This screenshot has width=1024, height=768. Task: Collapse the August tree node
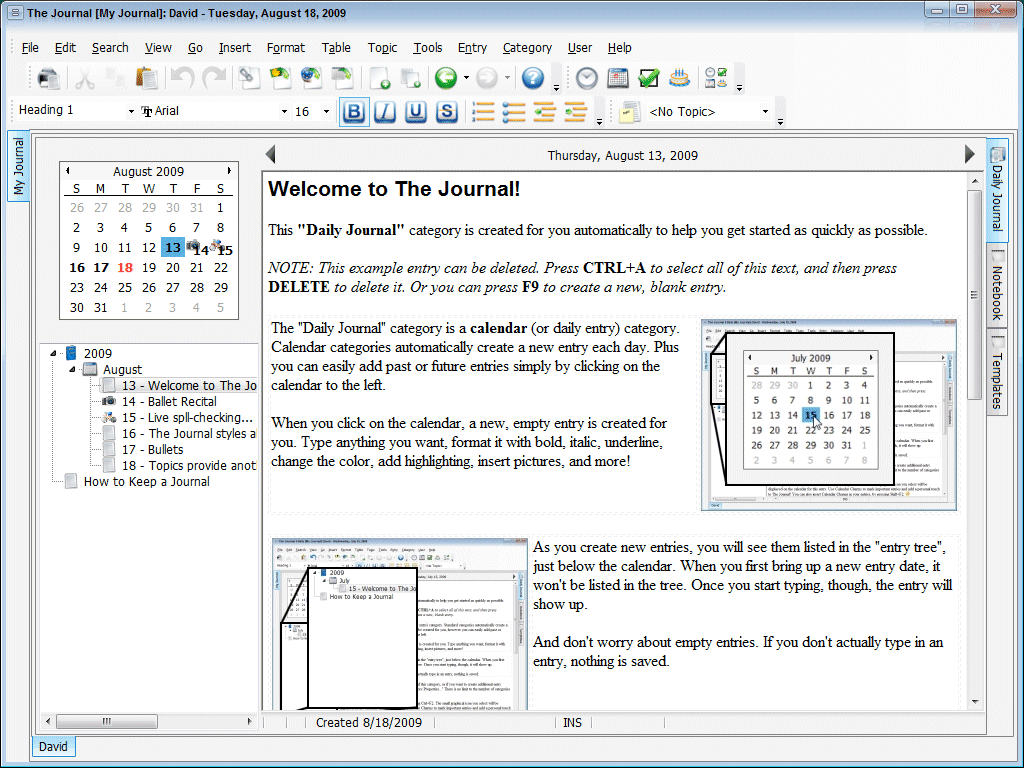click(x=72, y=370)
